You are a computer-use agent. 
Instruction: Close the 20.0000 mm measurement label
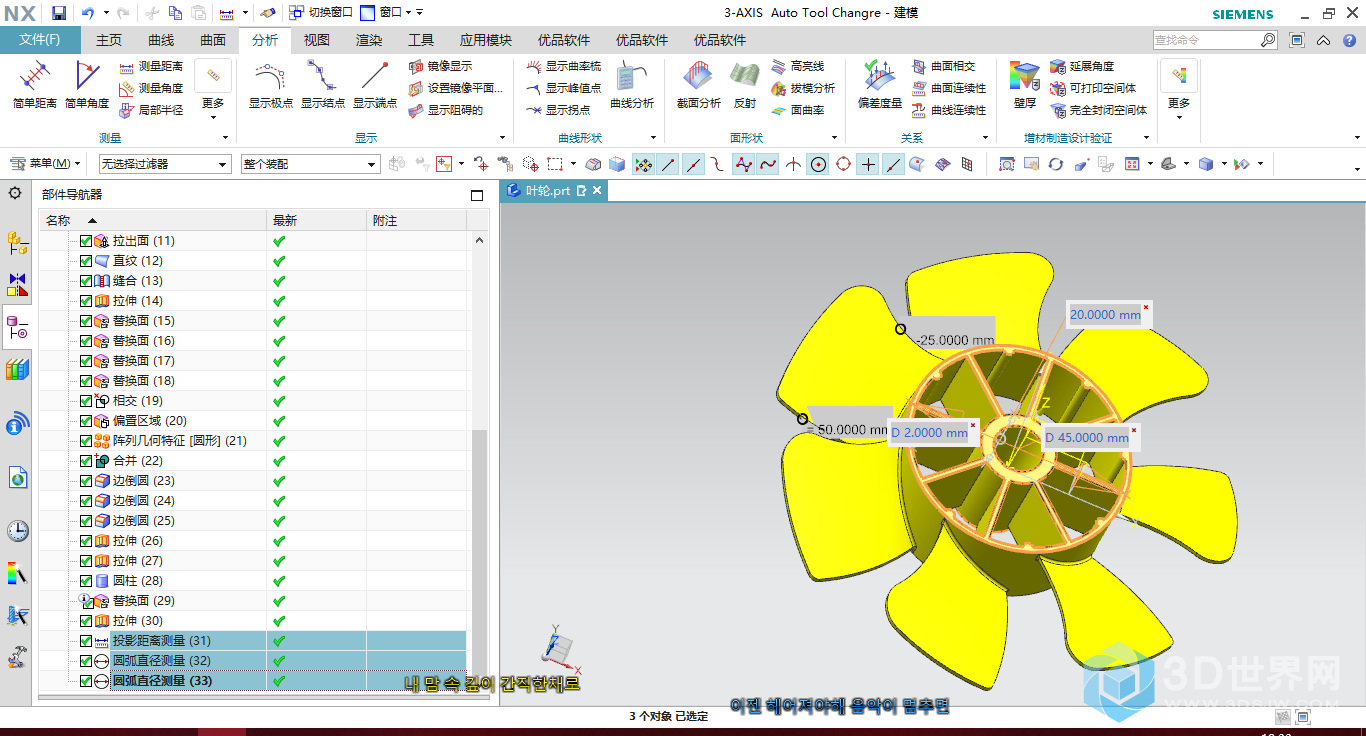(1146, 307)
